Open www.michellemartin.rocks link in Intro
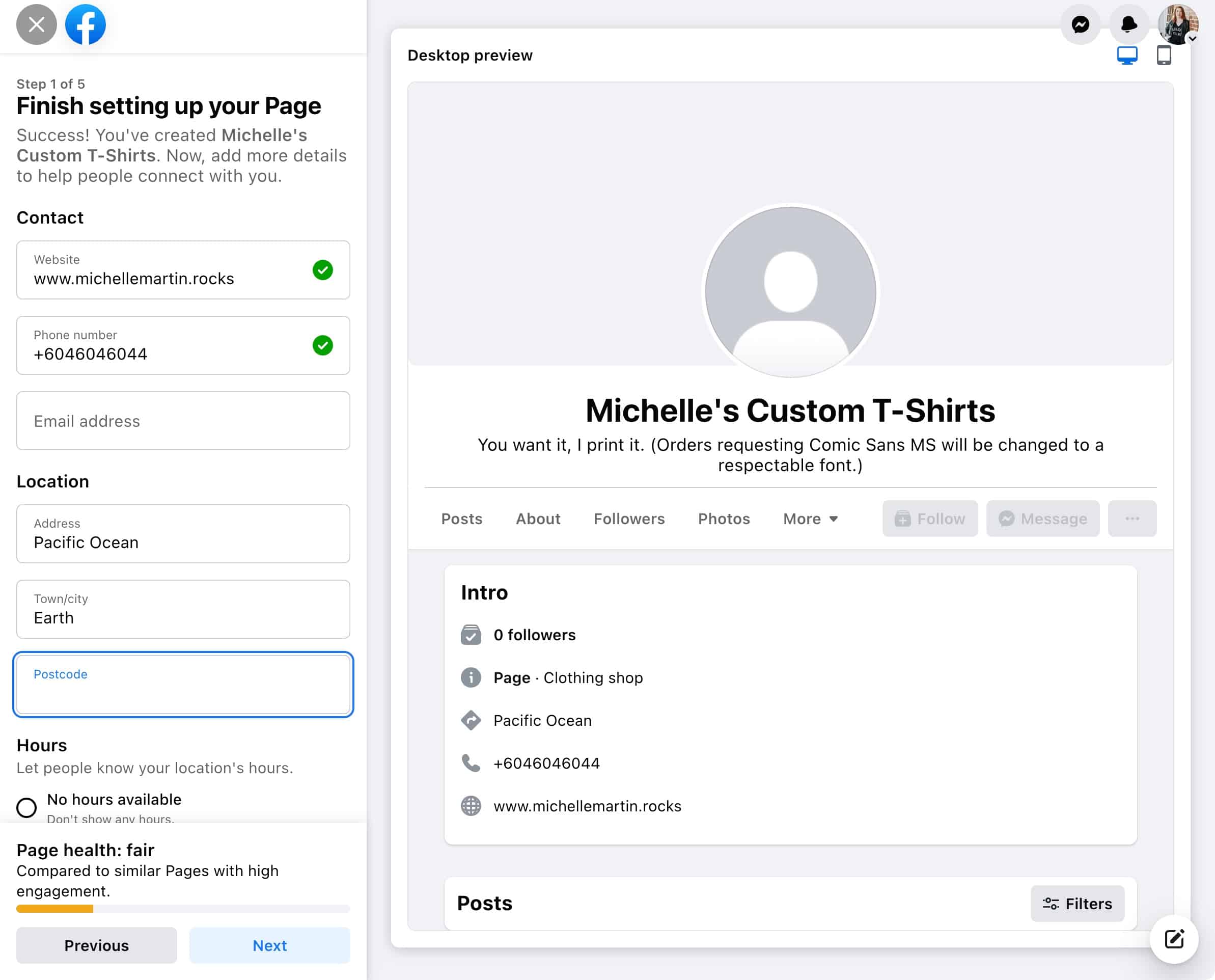The width and height of the screenshot is (1215, 980). (588, 806)
